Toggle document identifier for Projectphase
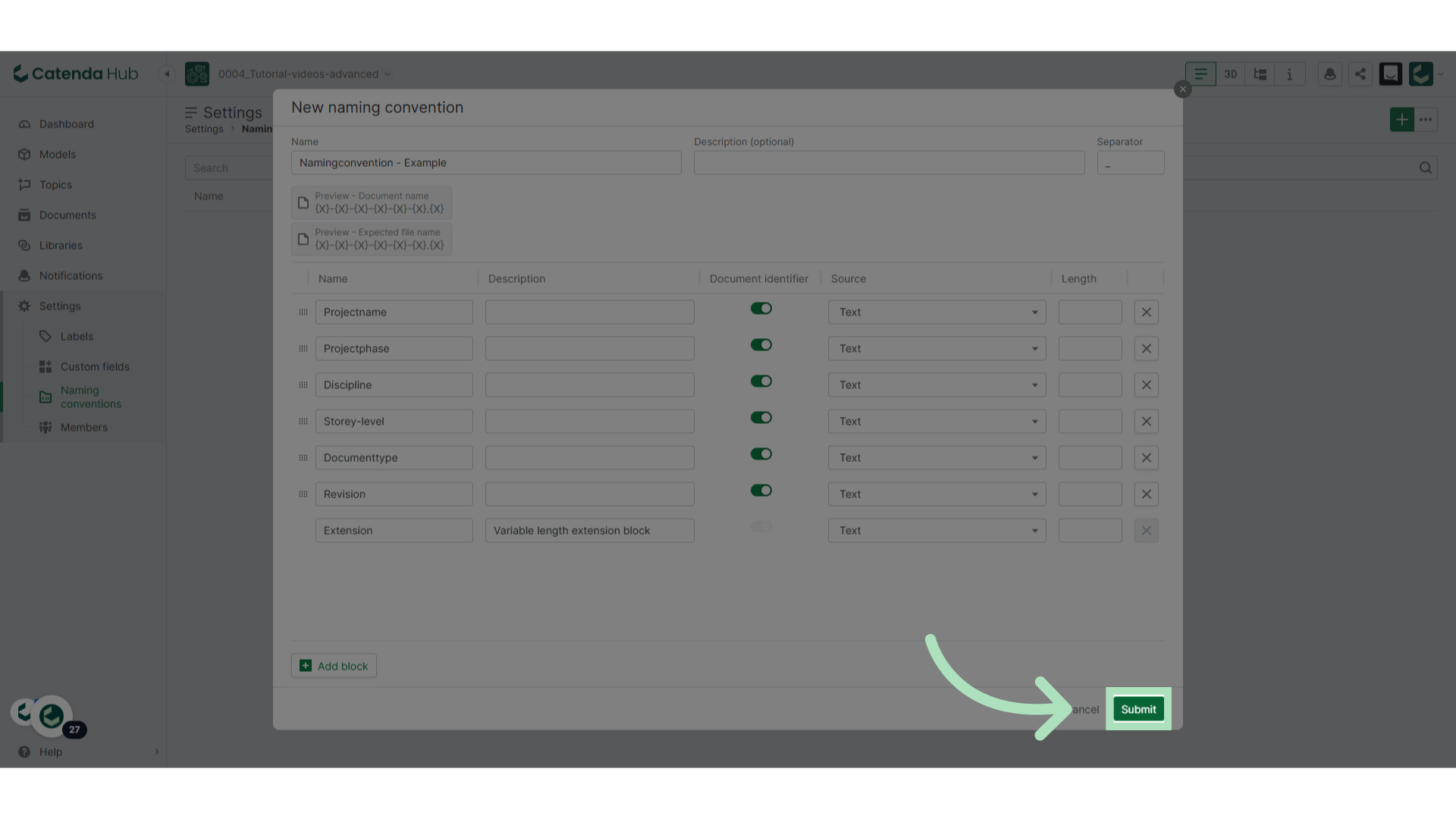 coord(761,344)
